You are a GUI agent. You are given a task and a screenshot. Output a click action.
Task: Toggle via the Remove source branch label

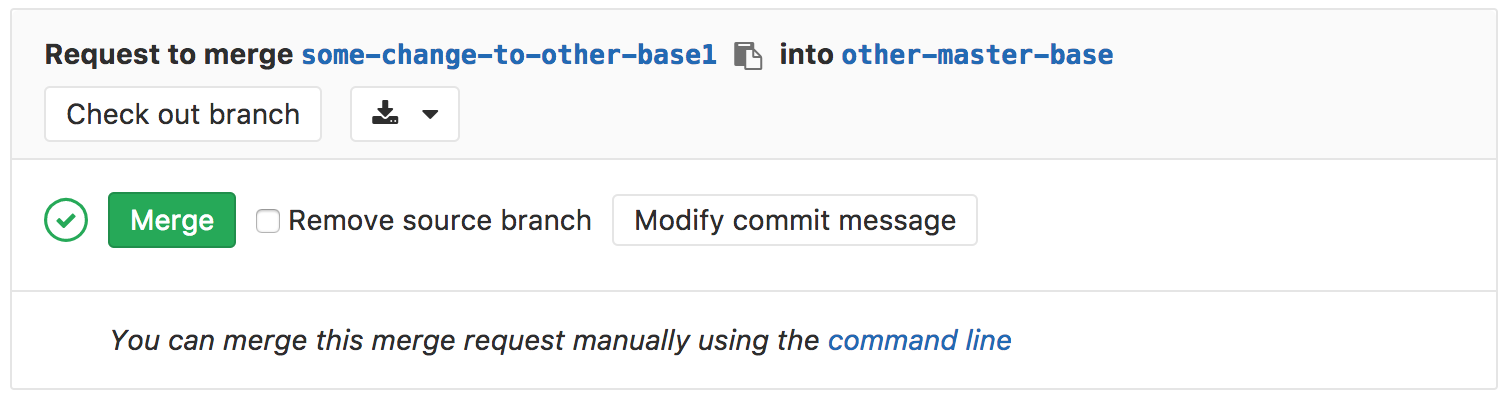pyautogui.click(x=440, y=220)
